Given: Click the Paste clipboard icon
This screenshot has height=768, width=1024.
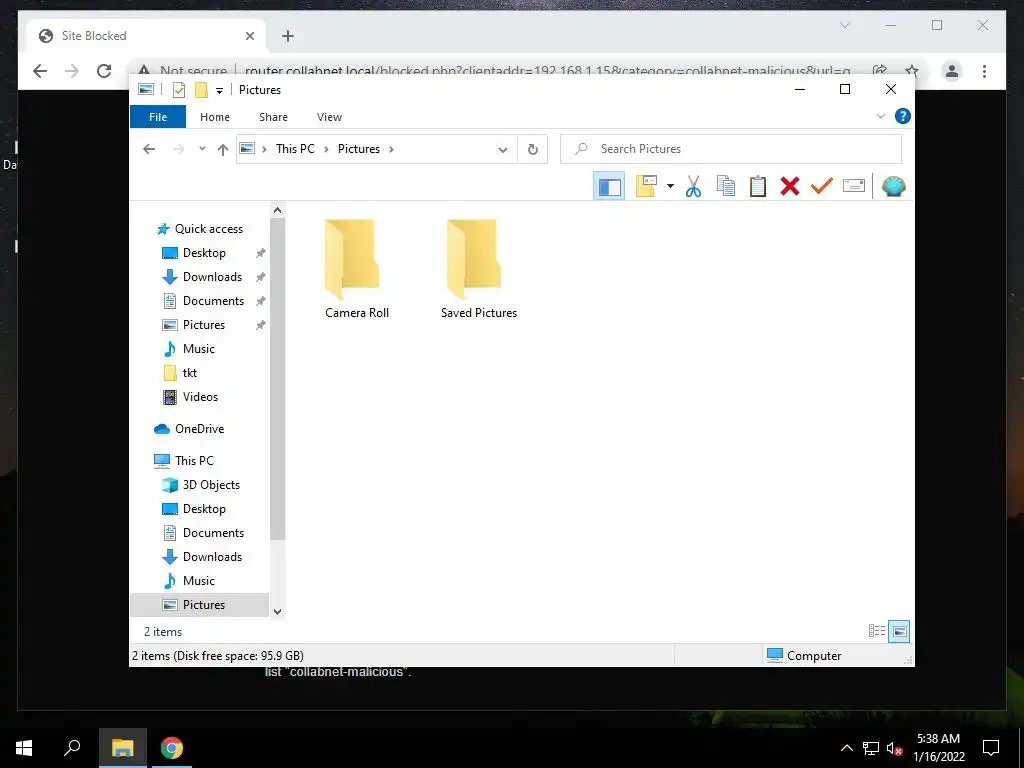Looking at the screenshot, I should pos(758,187).
